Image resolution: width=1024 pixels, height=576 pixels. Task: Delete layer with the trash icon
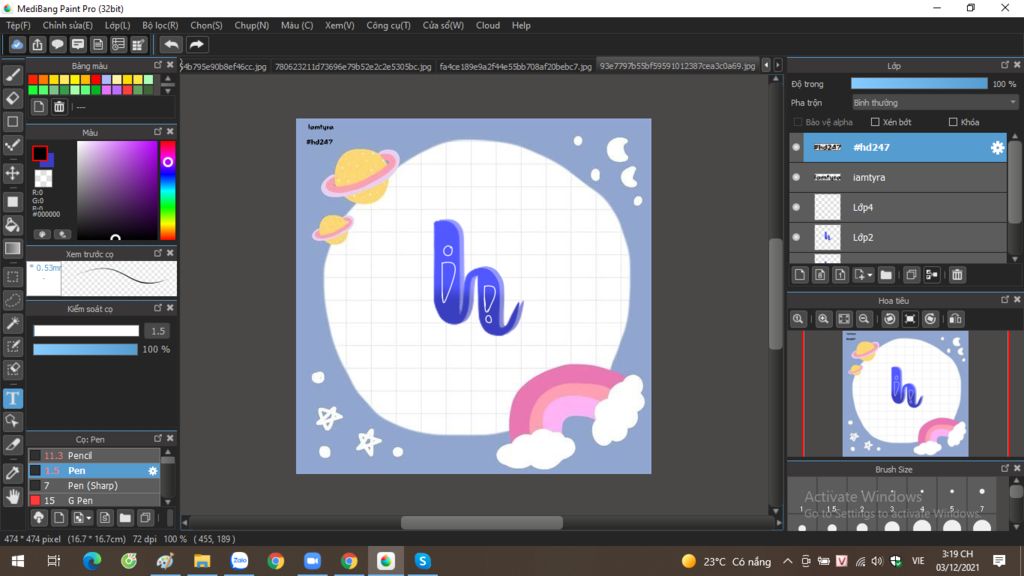(x=957, y=275)
